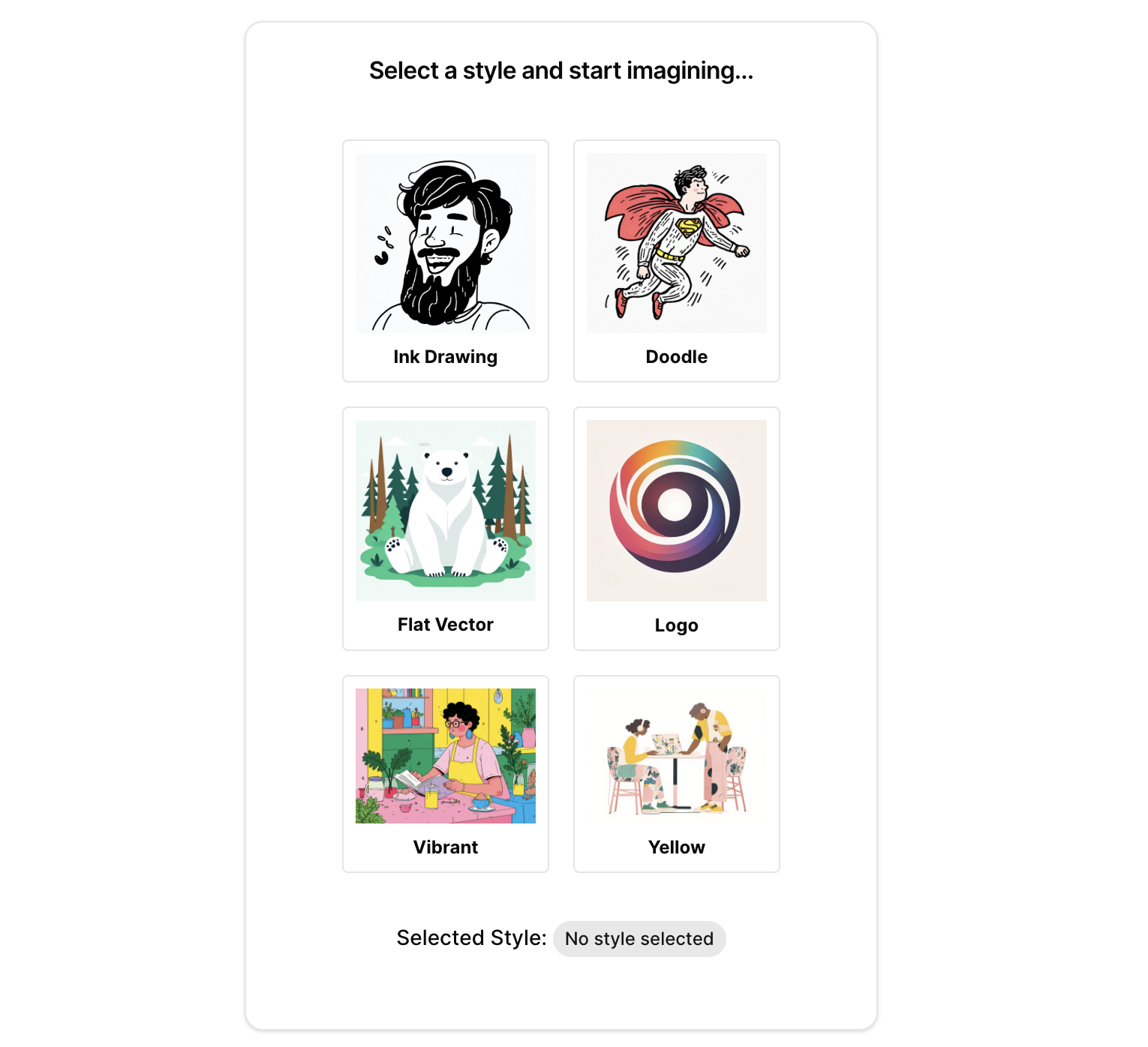Click the Selected Style text
The height and width of the screenshot is (1047, 1148).
point(471,938)
